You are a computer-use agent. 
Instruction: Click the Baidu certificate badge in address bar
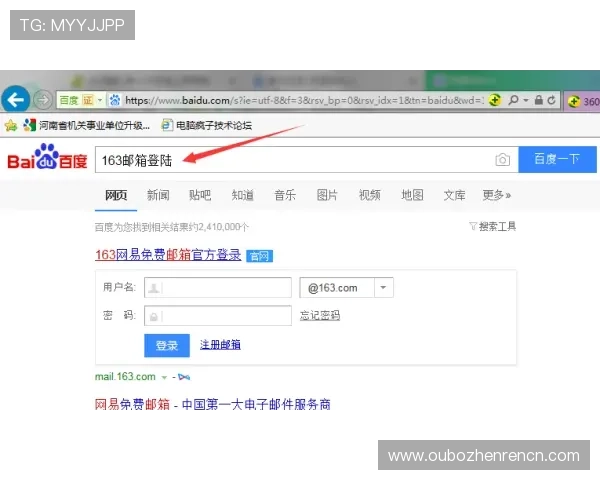tap(76, 101)
